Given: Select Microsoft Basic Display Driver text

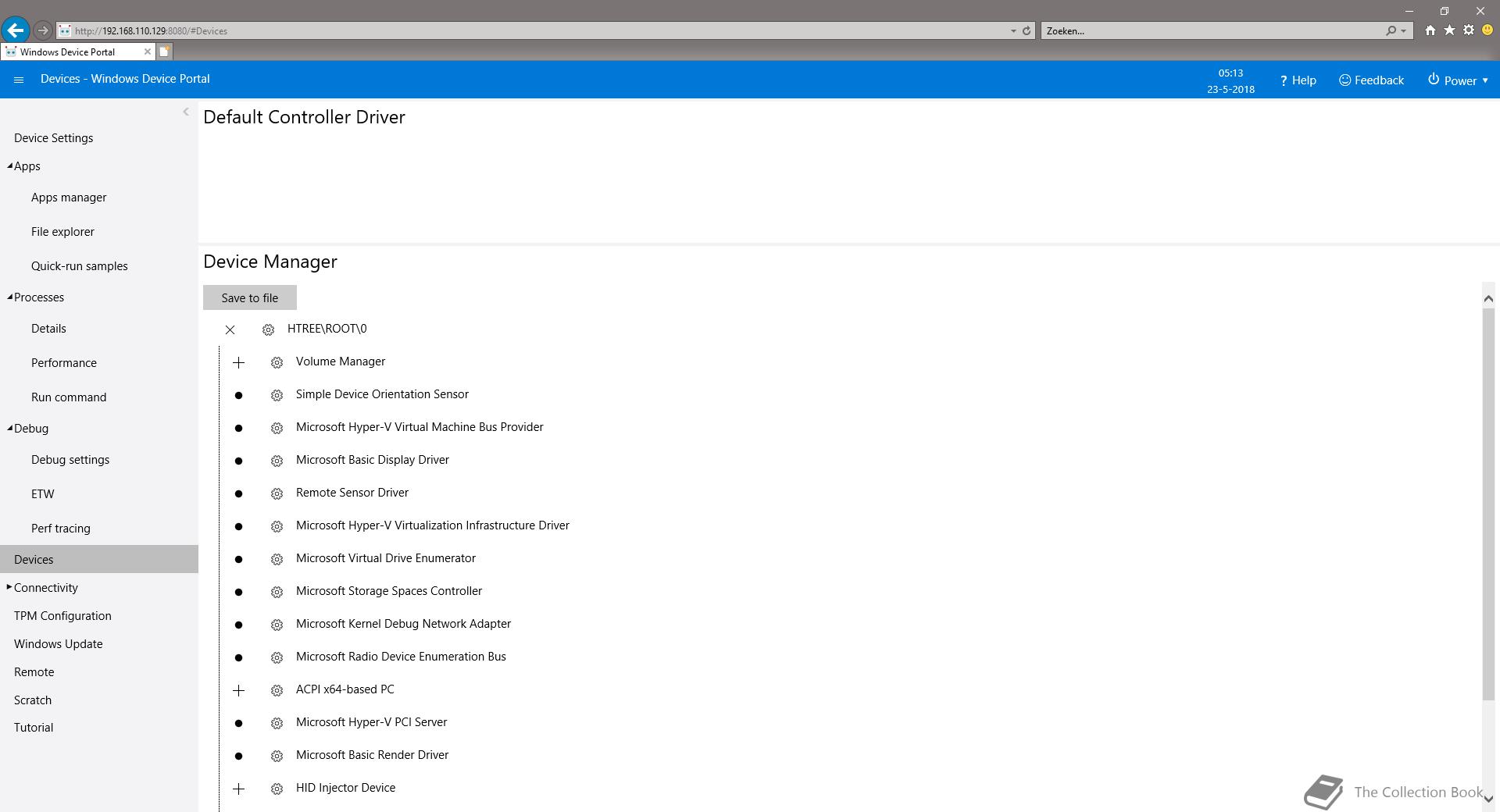Looking at the screenshot, I should 373,460.
